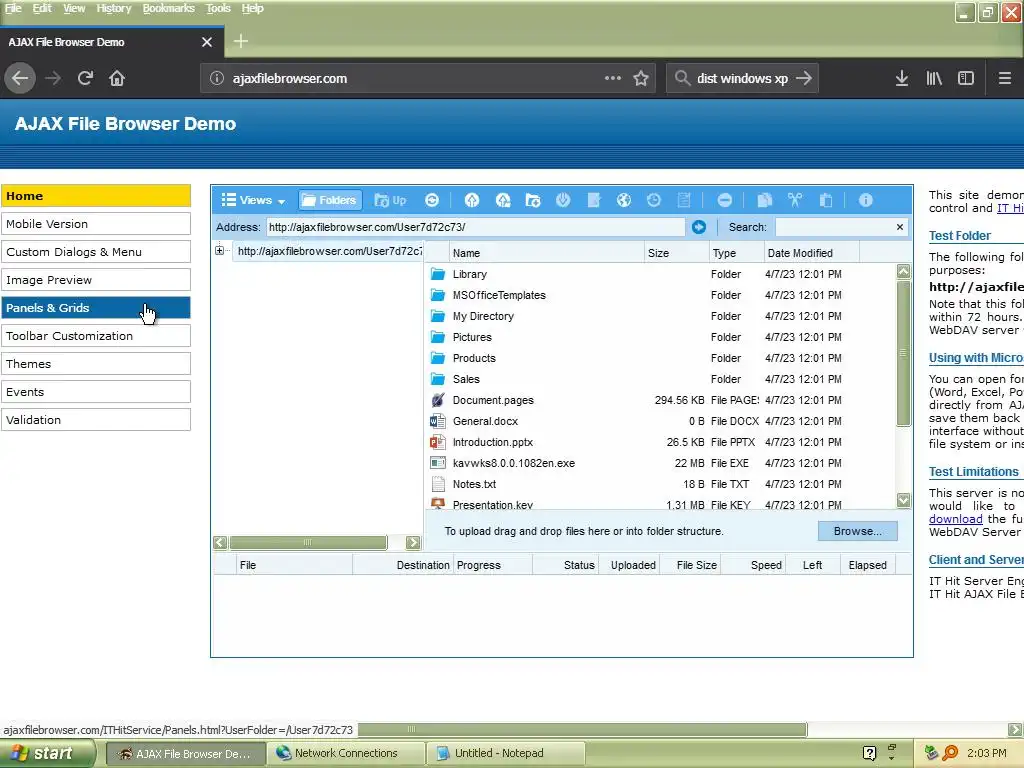Click the Windows Start button
Viewport: 1024px width, 768px height.
coord(46,753)
